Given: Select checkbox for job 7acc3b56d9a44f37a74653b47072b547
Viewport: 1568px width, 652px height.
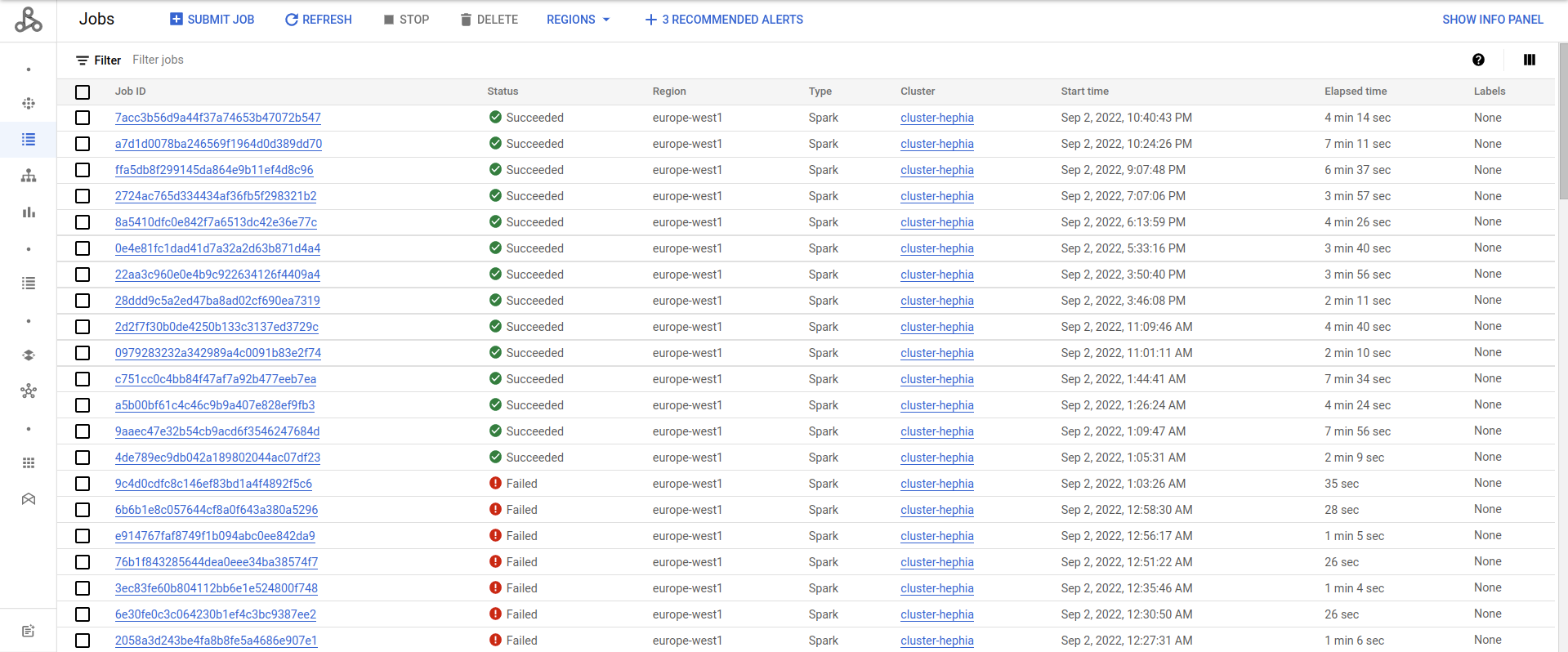Looking at the screenshot, I should pyautogui.click(x=83, y=118).
